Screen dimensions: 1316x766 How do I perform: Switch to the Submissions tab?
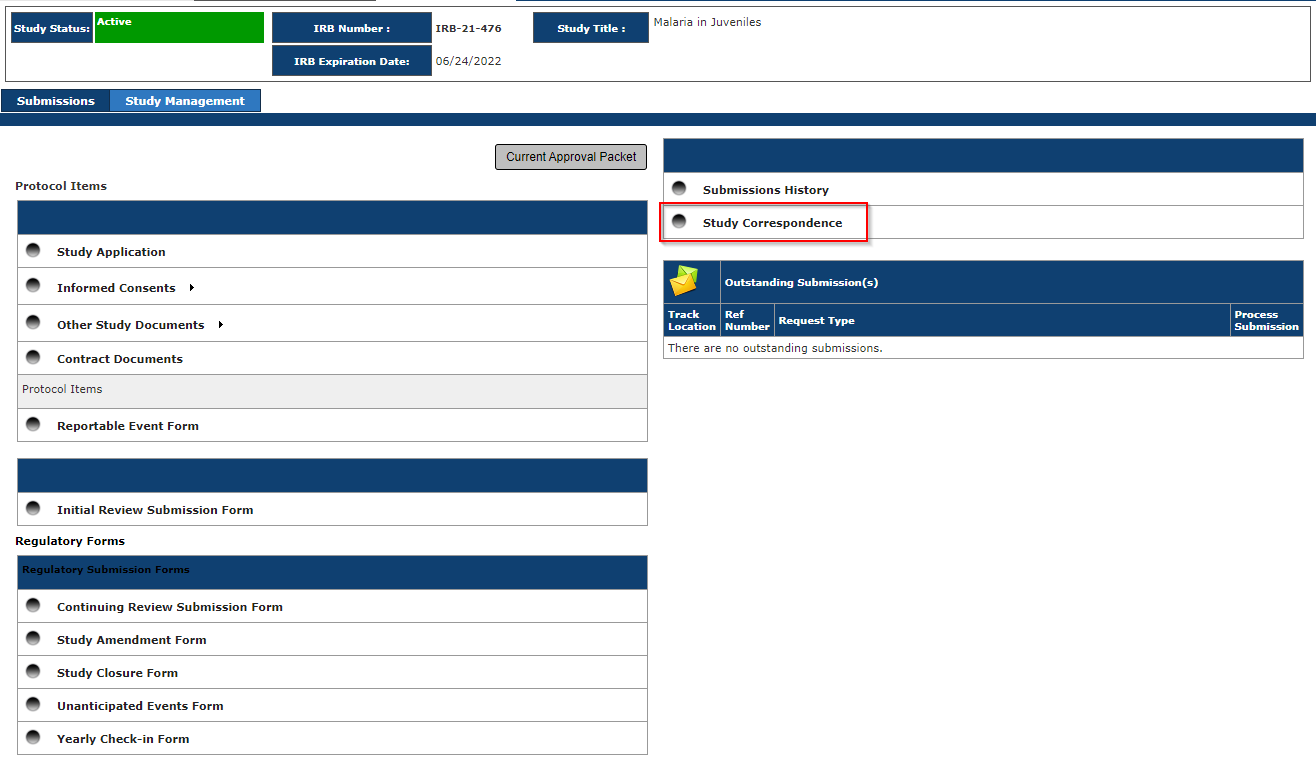tap(56, 101)
